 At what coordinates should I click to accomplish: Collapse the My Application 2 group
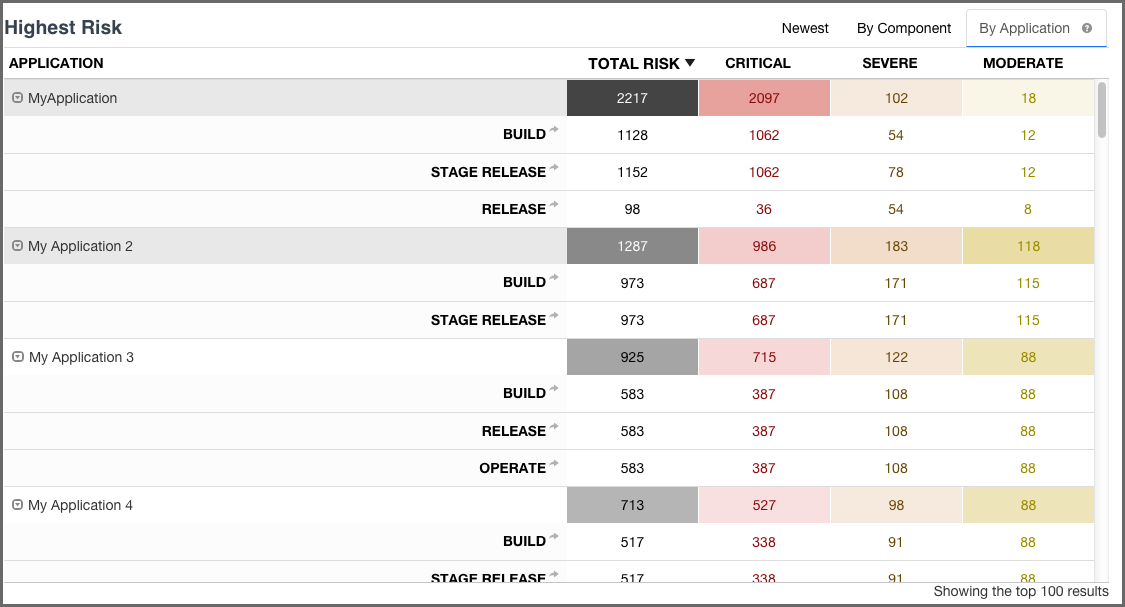[16, 246]
